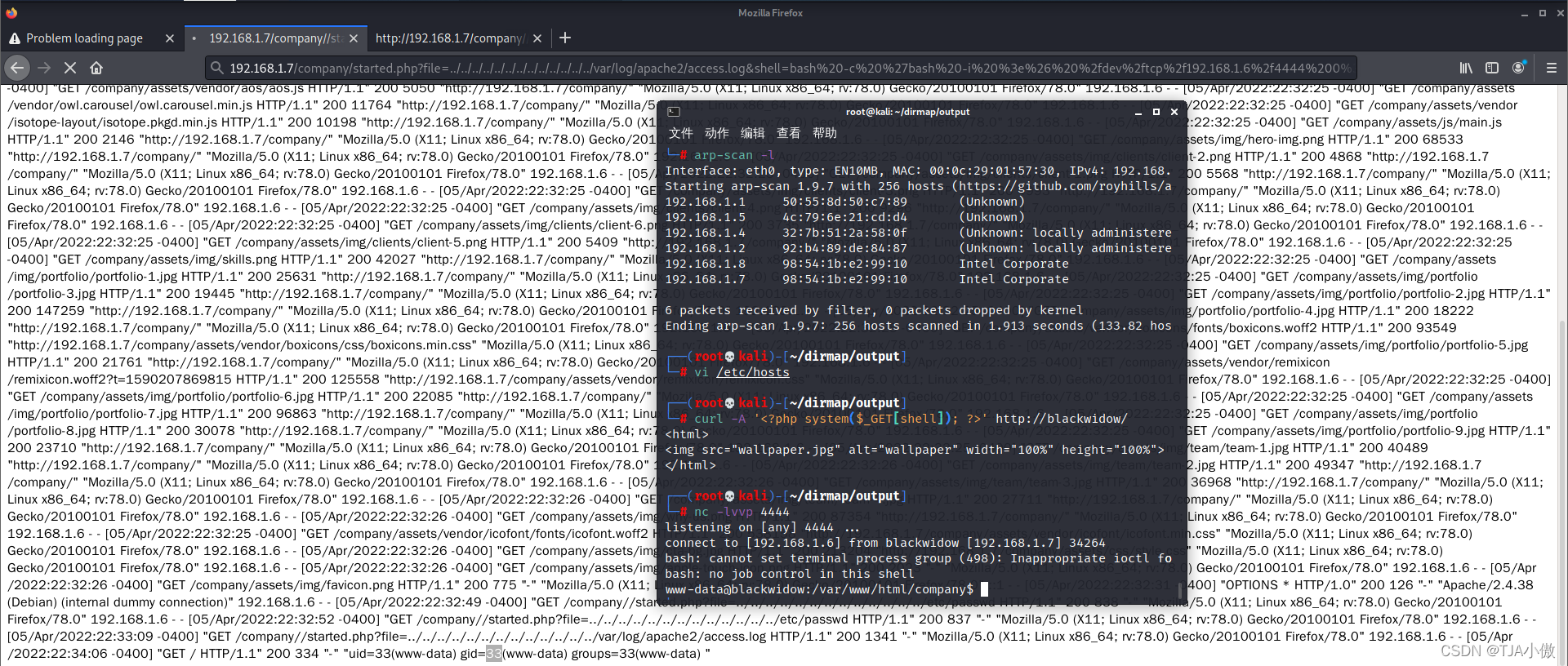Close the '192.168.1.7/company//st' tab
The width and height of the screenshot is (1568, 666).
coord(354,38)
